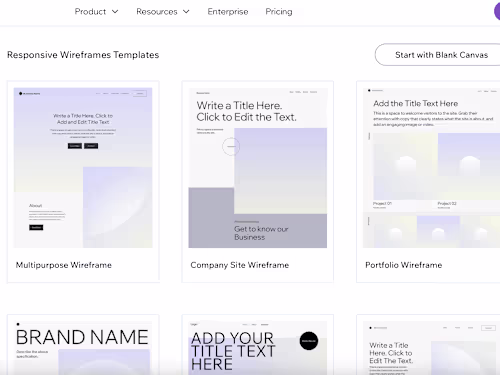This screenshot has width=500, height=375.
Task: Go to the Enterprise page
Action: (x=228, y=12)
